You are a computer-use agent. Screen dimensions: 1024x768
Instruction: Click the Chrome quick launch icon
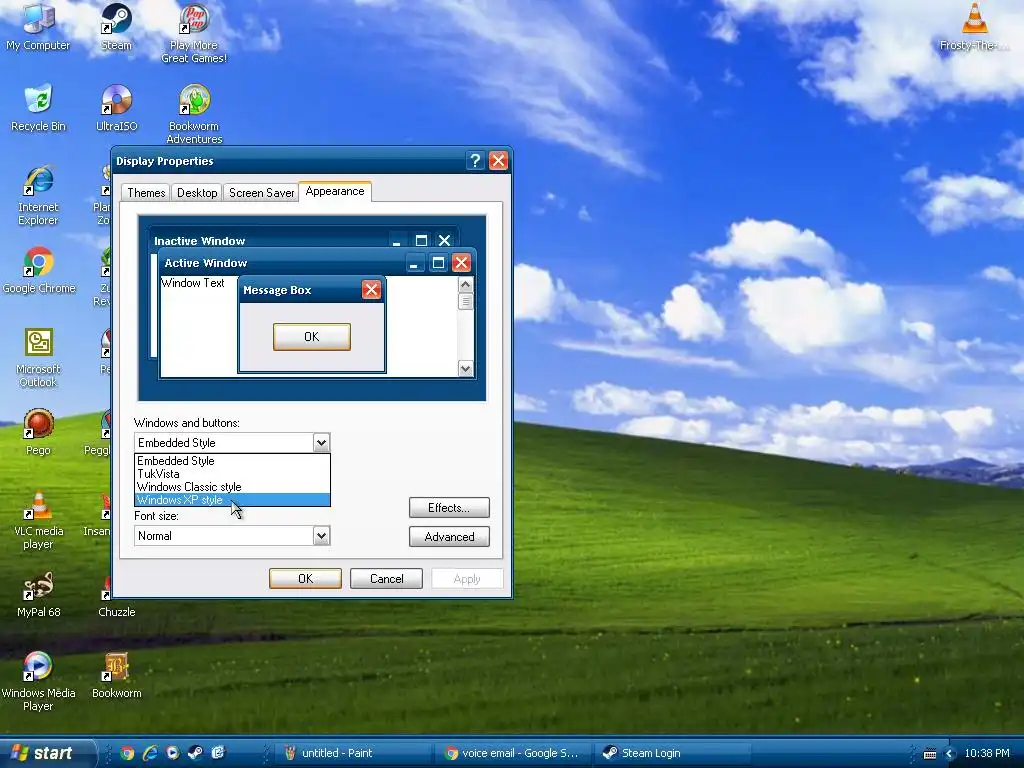(127, 753)
